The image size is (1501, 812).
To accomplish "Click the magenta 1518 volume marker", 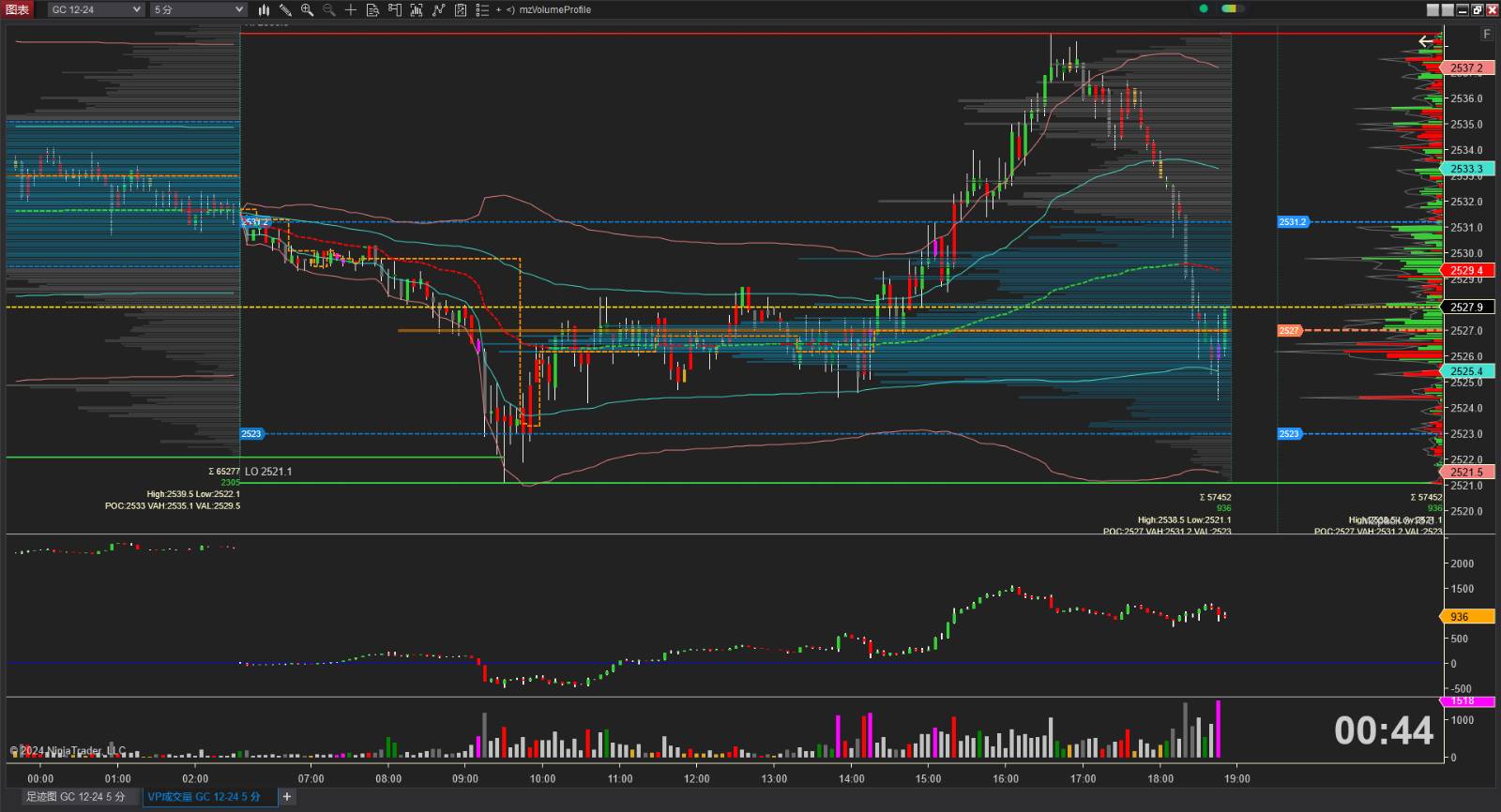I will [x=1467, y=701].
